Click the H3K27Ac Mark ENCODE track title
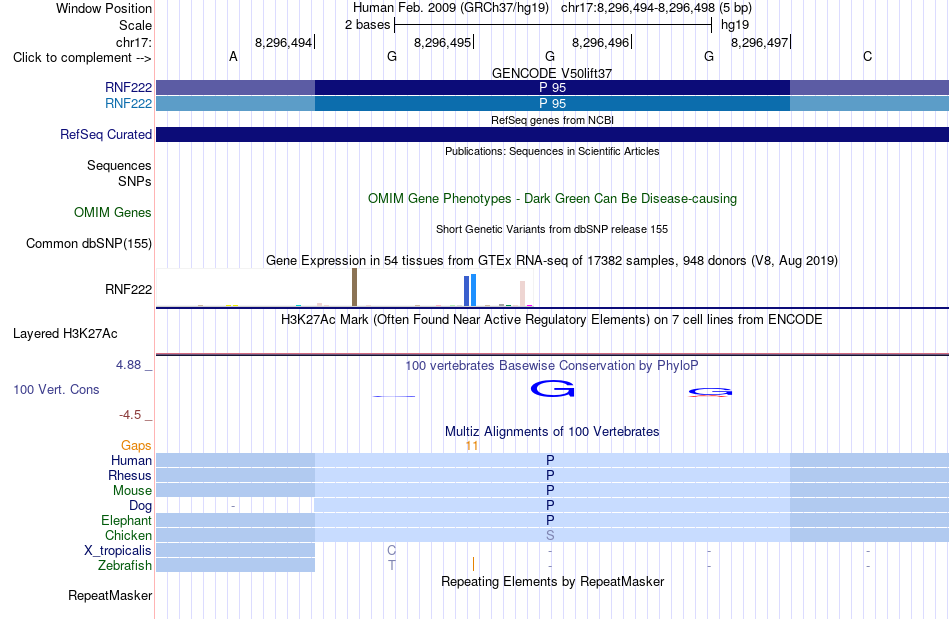The width and height of the screenshot is (950, 619). pyautogui.click(x=552, y=319)
